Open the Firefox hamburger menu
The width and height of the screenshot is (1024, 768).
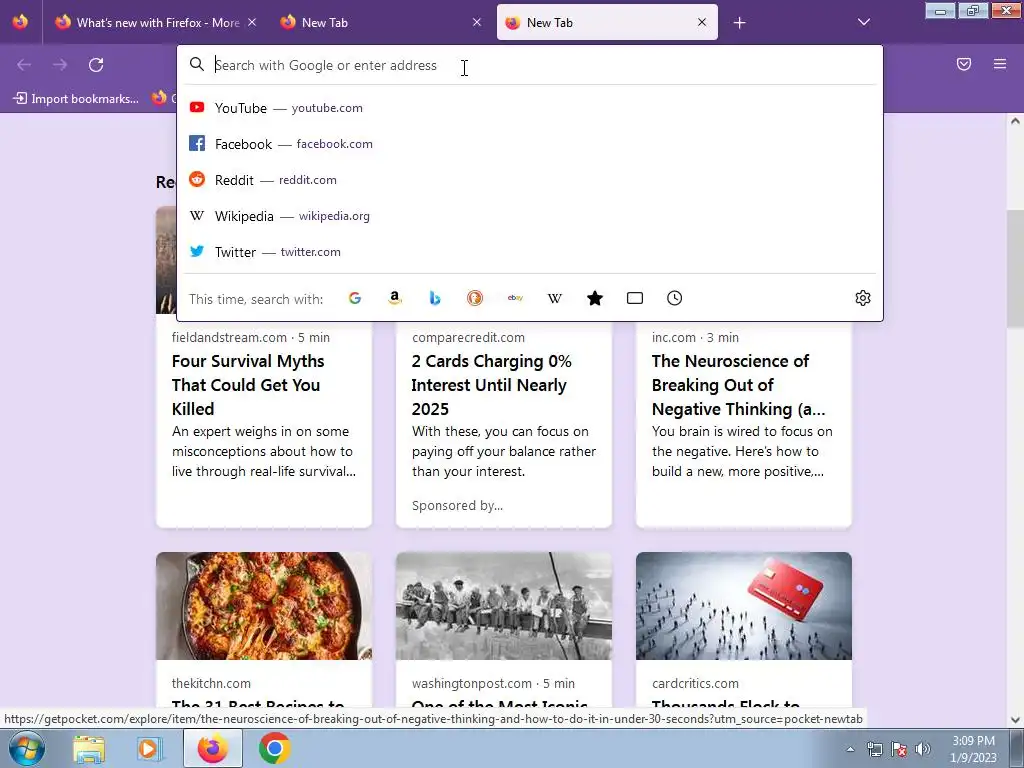(1000, 64)
